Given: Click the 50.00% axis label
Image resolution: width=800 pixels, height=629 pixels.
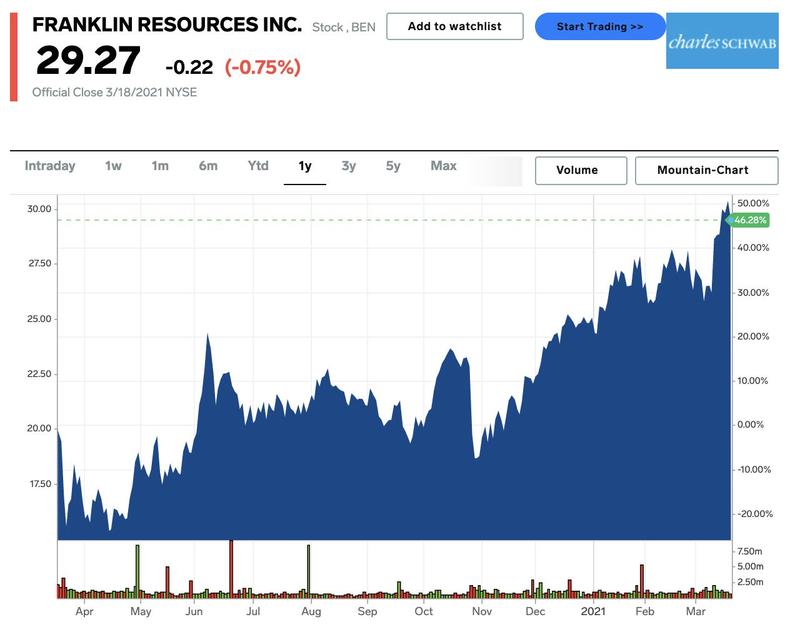Looking at the screenshot, I should 753,203.
